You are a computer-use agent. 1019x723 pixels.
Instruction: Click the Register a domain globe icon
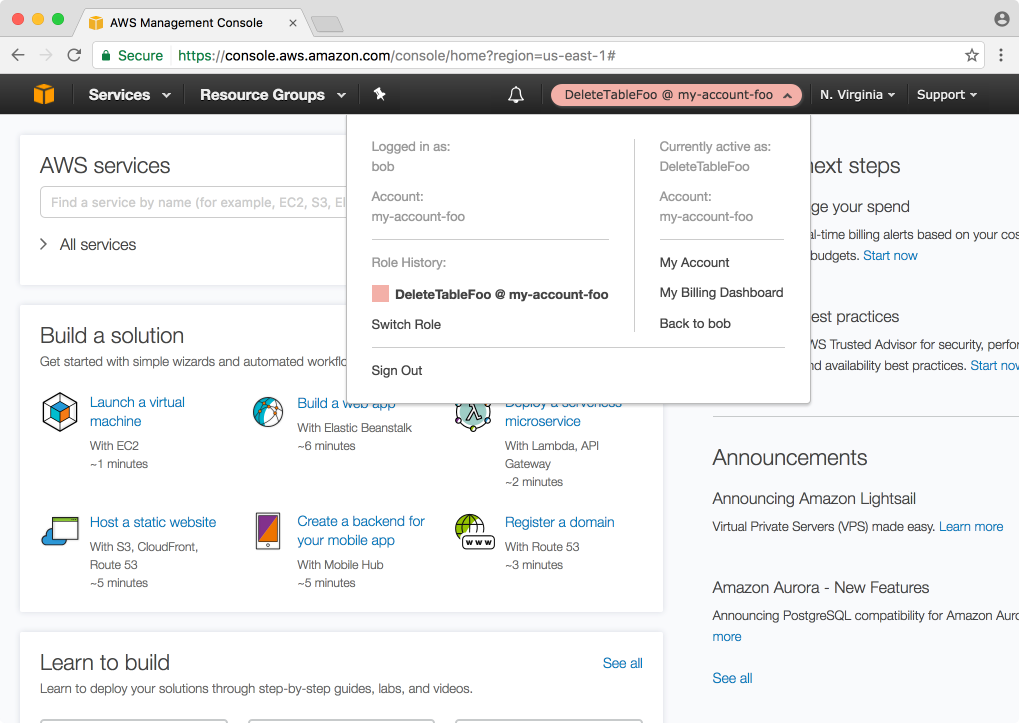(x=475, y=531)
